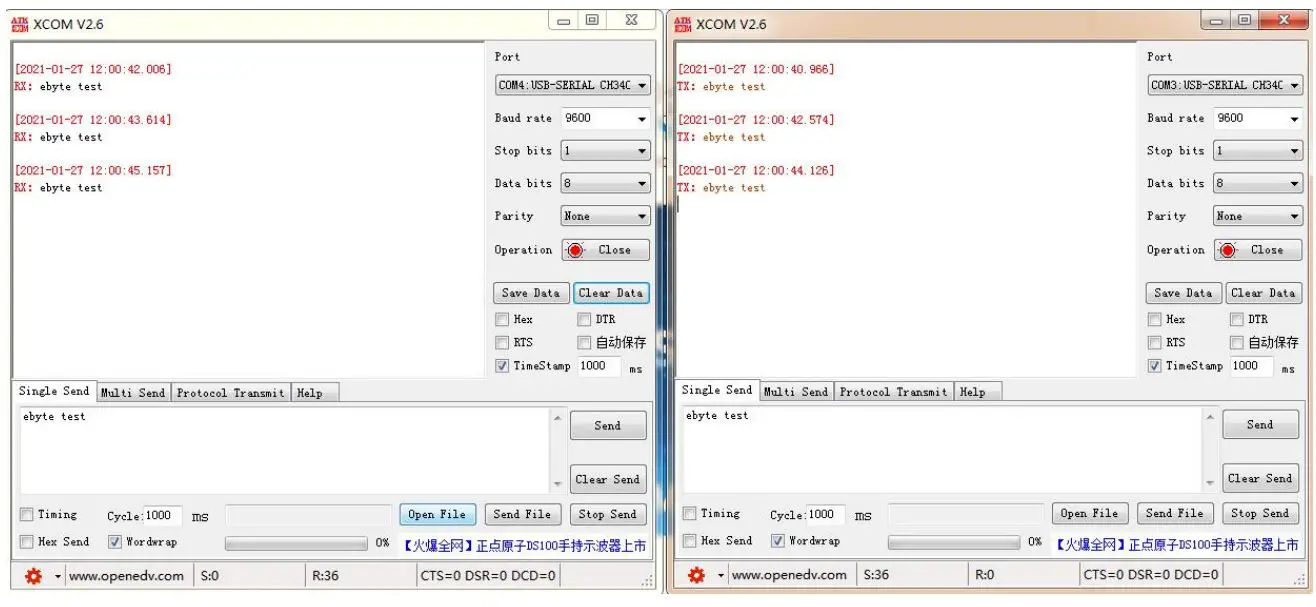This screenshot has width=1316, height=607.
Task: Disable TimeStamp checkbox in left window
Action: coord(502,366)
